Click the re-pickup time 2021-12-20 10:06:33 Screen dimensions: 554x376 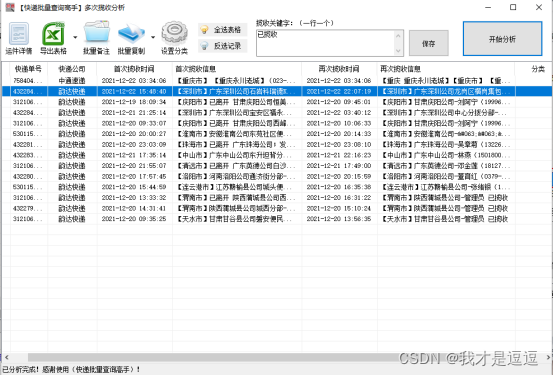(x=339, y=123)
